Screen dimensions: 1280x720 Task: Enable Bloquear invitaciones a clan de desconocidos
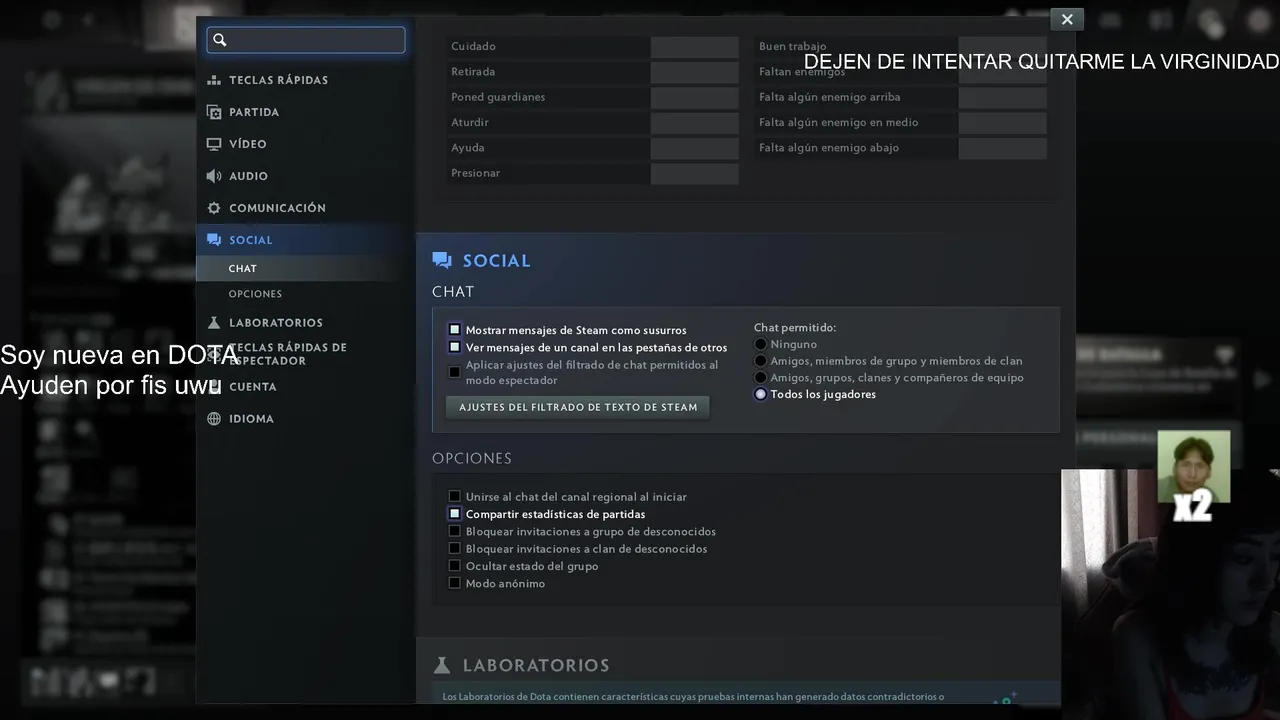point(455,548)
